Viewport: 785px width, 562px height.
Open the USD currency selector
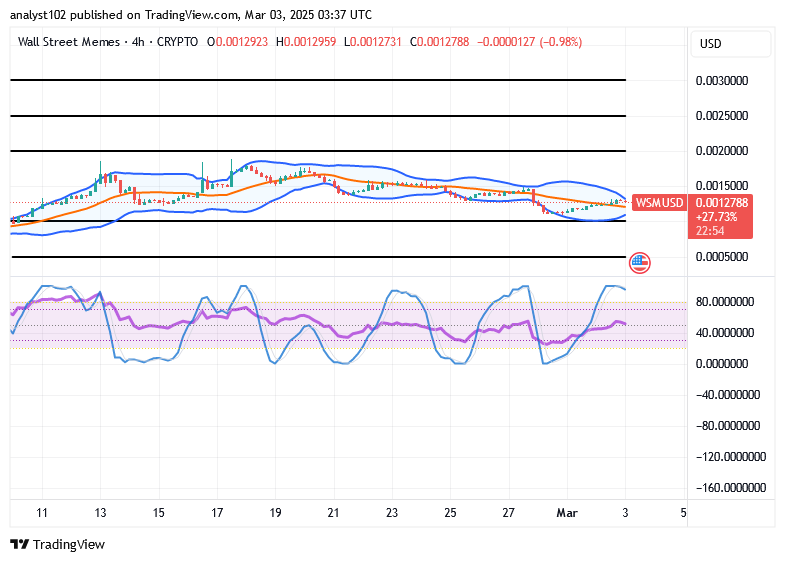pos(730,44)
